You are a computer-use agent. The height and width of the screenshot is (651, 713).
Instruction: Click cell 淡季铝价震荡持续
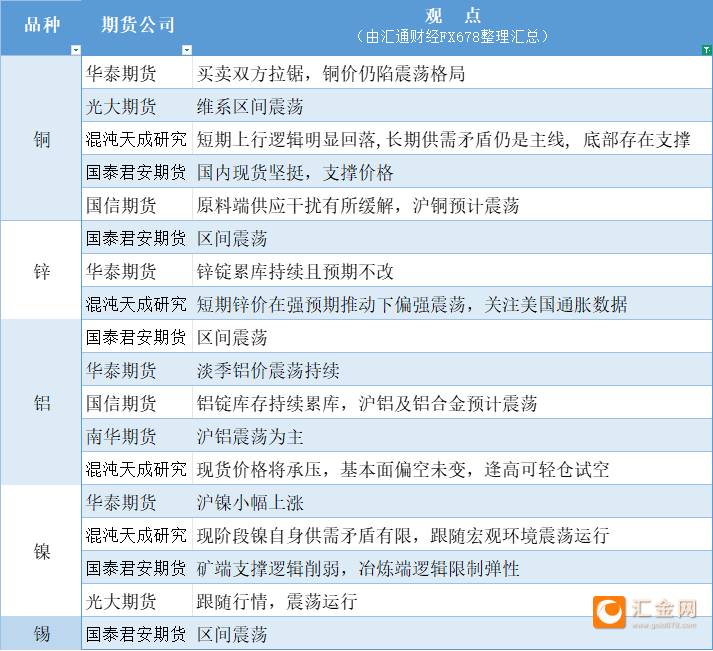(x=452, y=369)
